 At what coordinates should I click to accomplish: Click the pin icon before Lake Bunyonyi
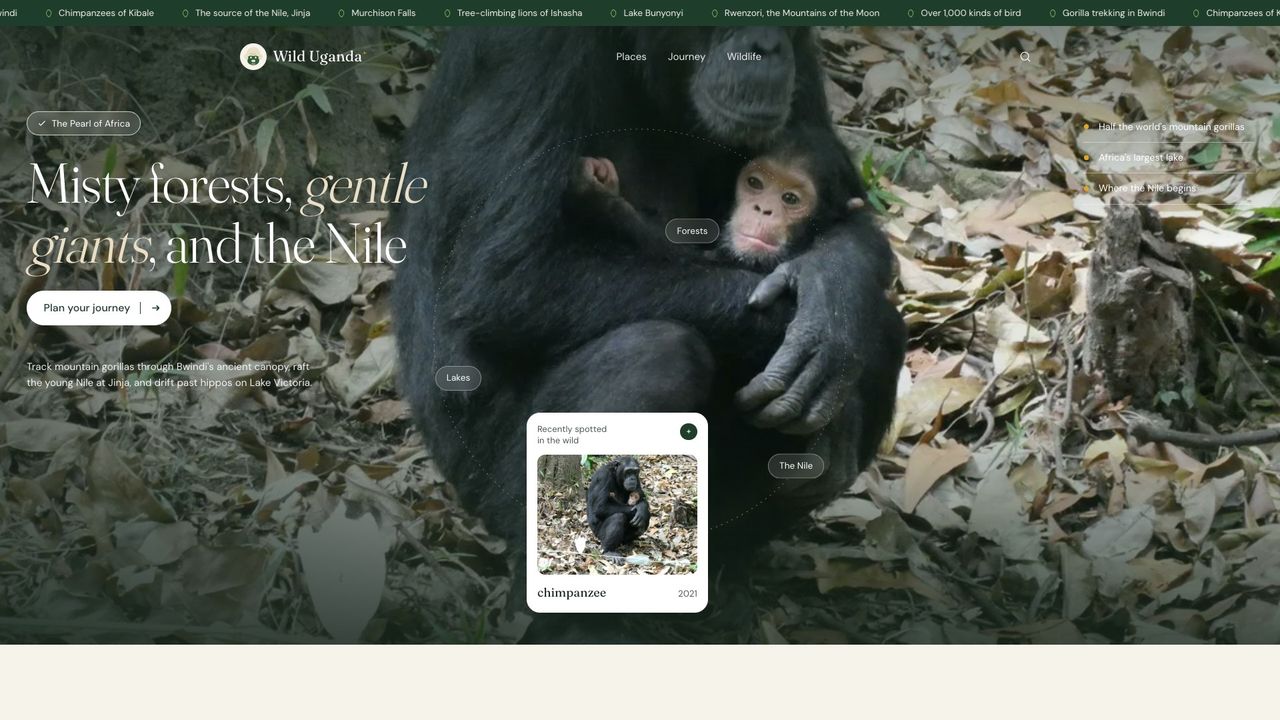click(613, 13)
